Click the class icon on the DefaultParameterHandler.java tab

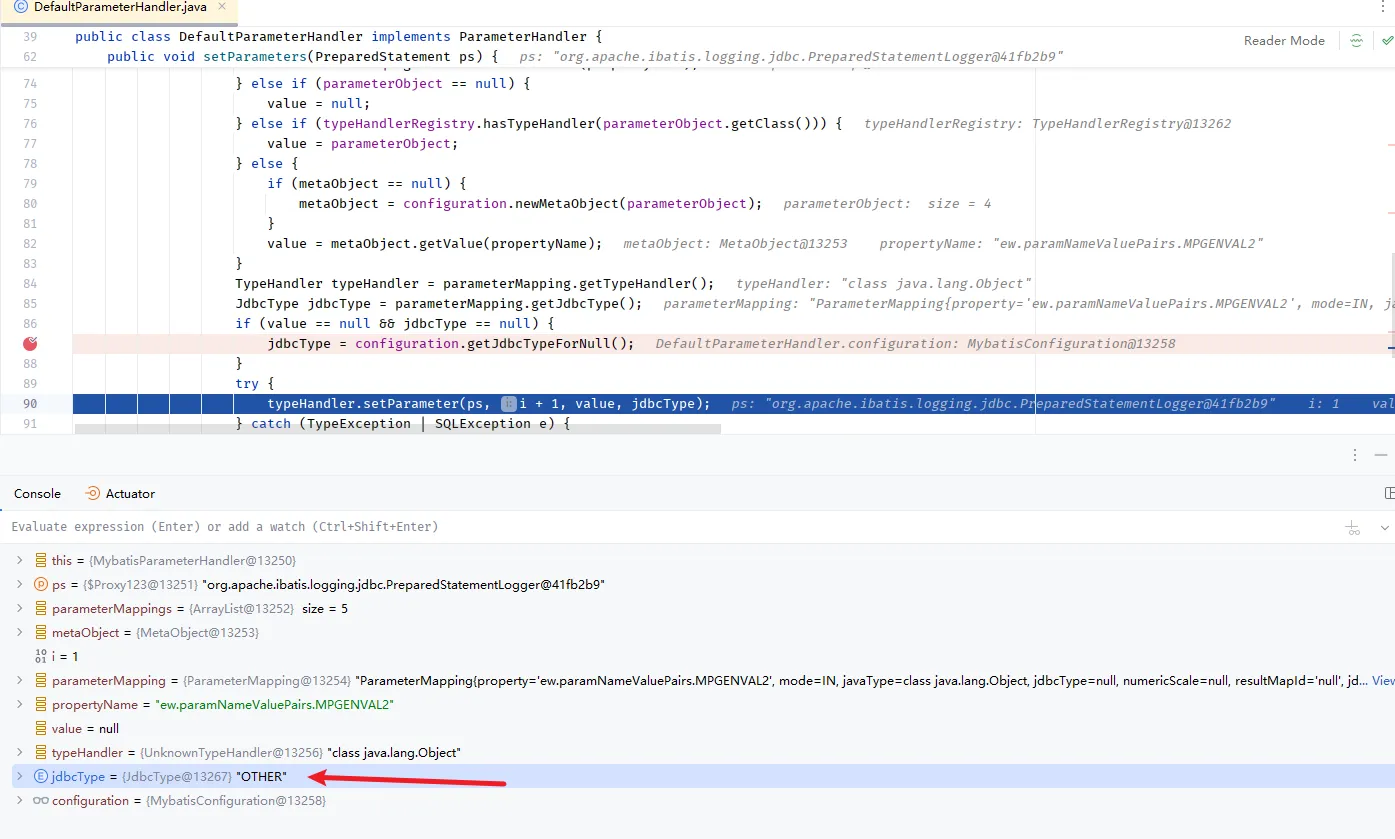pyautogui.click(x=21, y=7)
